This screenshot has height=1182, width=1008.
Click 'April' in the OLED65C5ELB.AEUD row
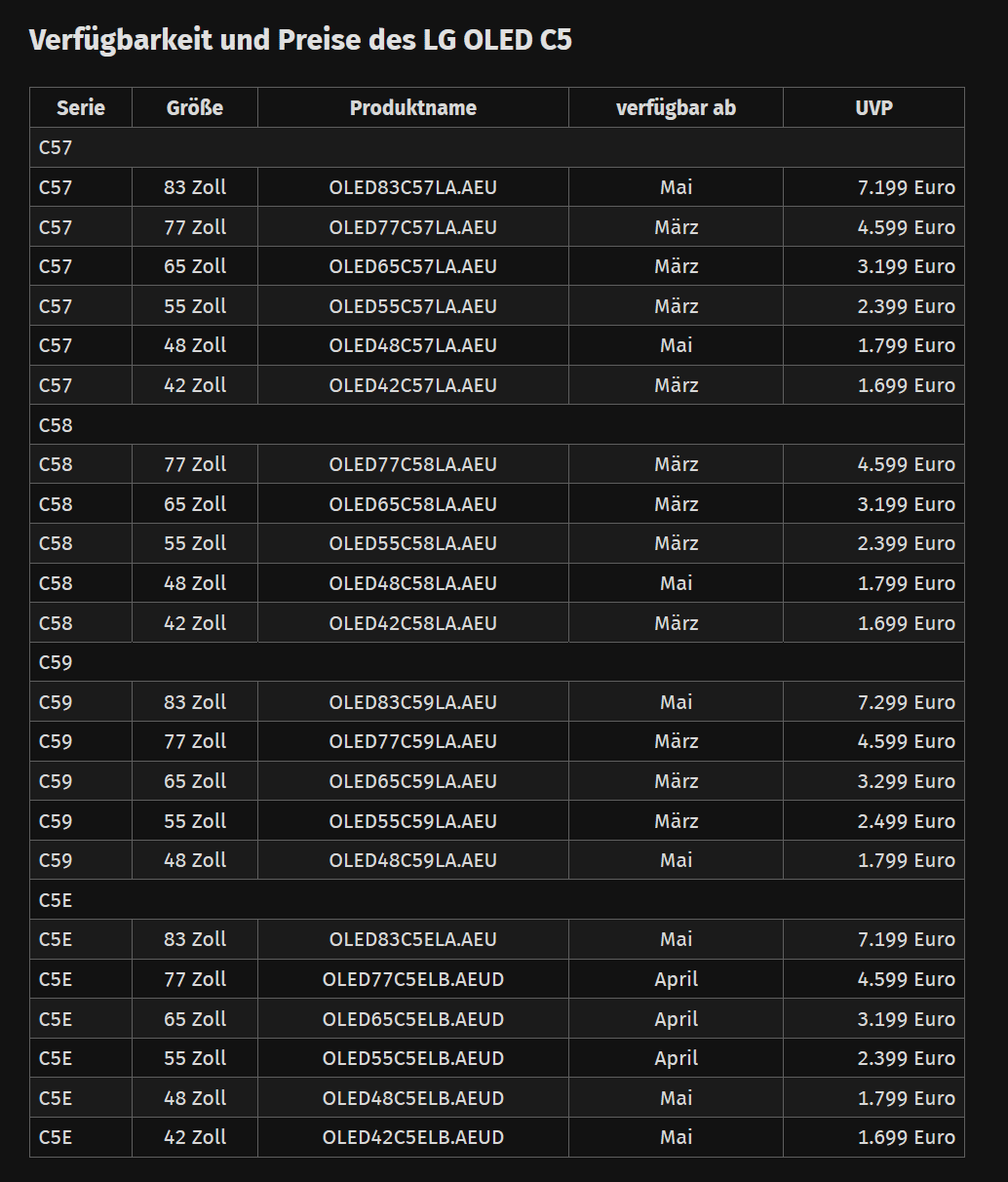[x=677, y=1019]
